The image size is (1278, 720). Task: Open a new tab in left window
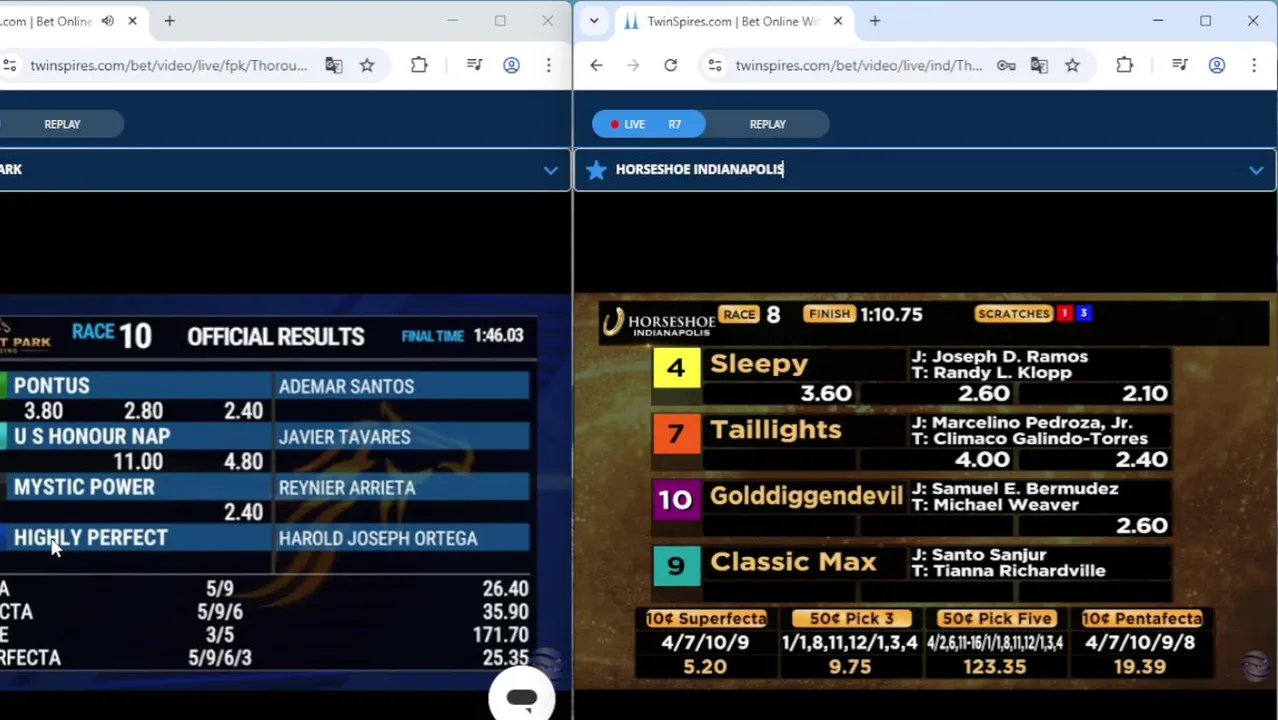[169, 21]
